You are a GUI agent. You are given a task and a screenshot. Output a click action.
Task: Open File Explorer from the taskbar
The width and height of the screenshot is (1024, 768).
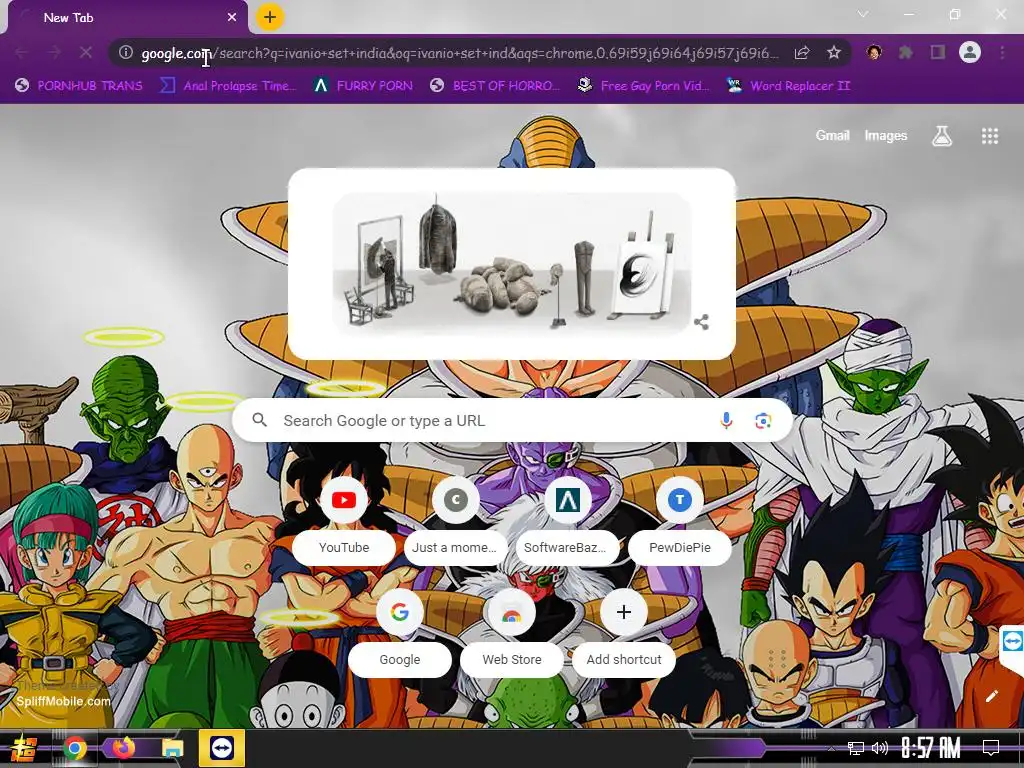[173, 748]
